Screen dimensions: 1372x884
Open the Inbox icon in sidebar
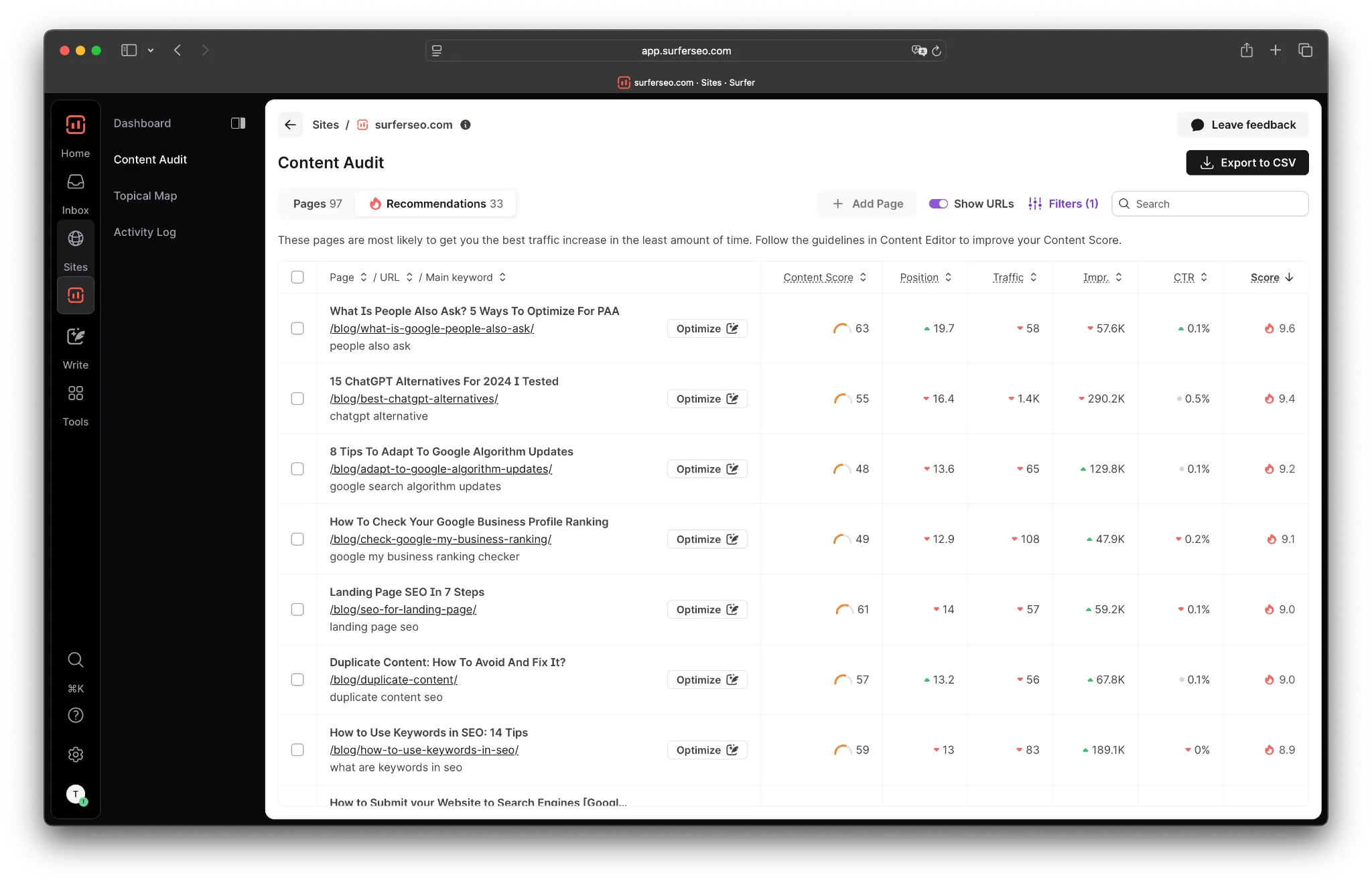click(76, 182)
